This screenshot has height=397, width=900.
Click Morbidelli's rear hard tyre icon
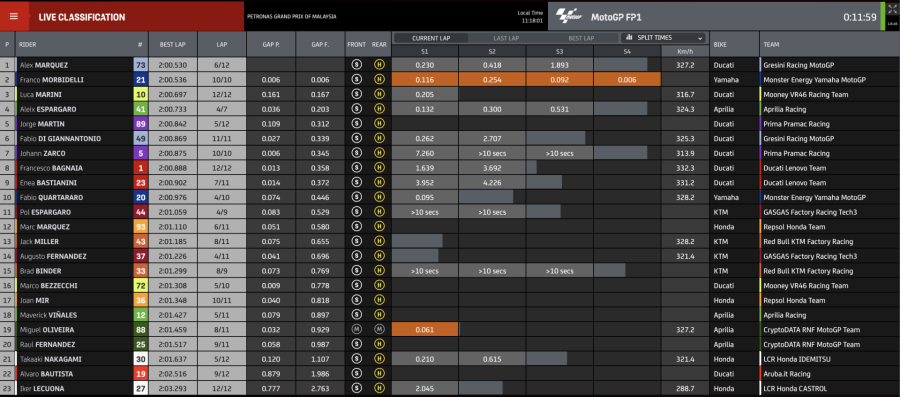(379, 80)
